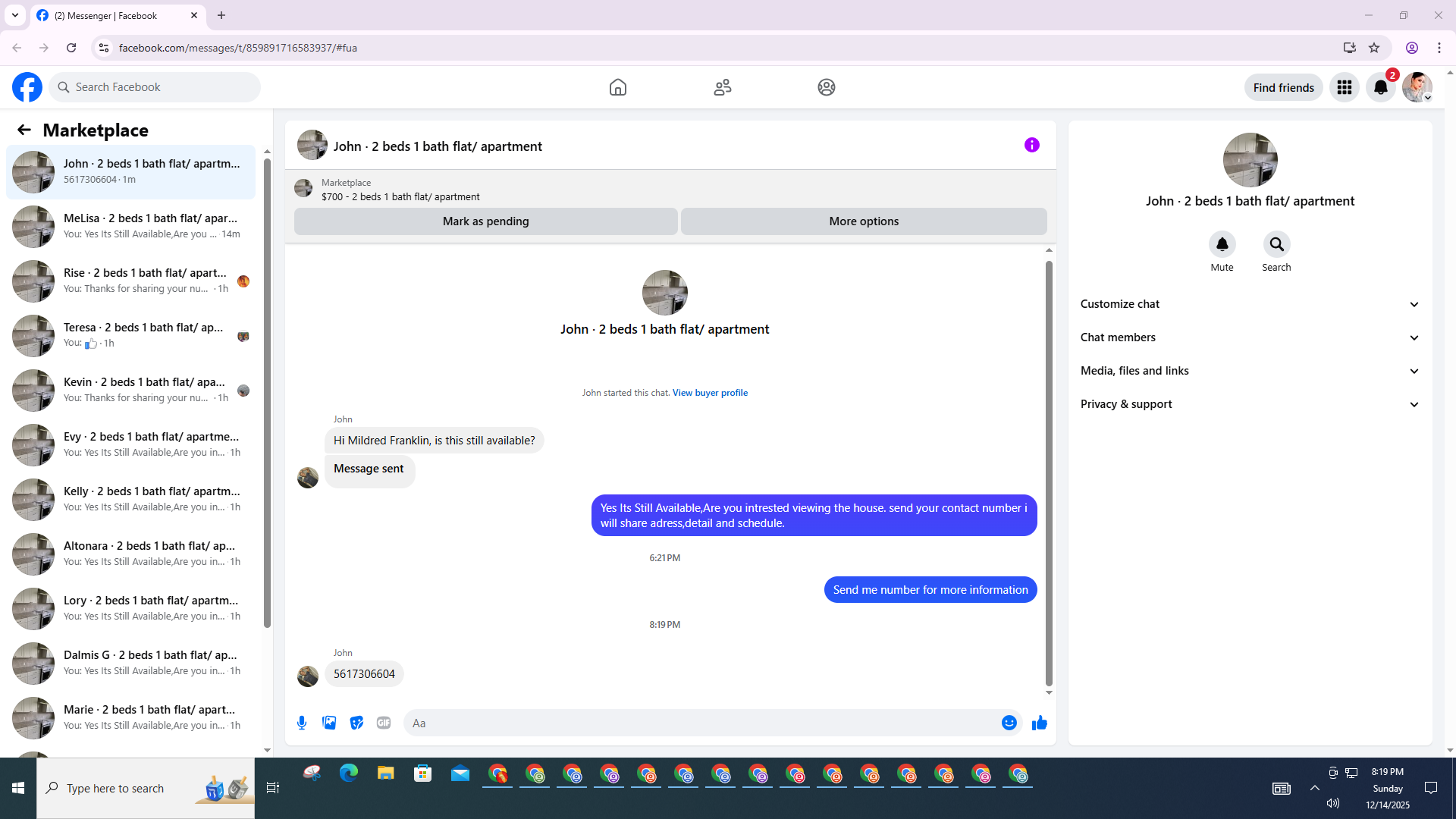Attach a file using the image icon
Screen dimensions: 1456x819
point(329,723)
